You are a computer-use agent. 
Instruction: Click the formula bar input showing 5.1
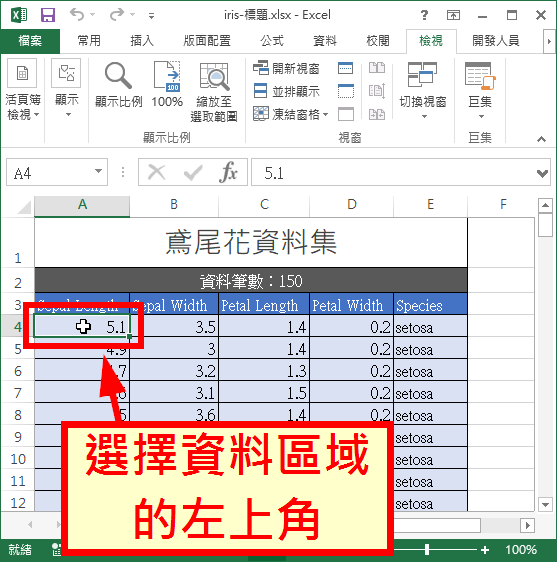[x=393, y=173]
